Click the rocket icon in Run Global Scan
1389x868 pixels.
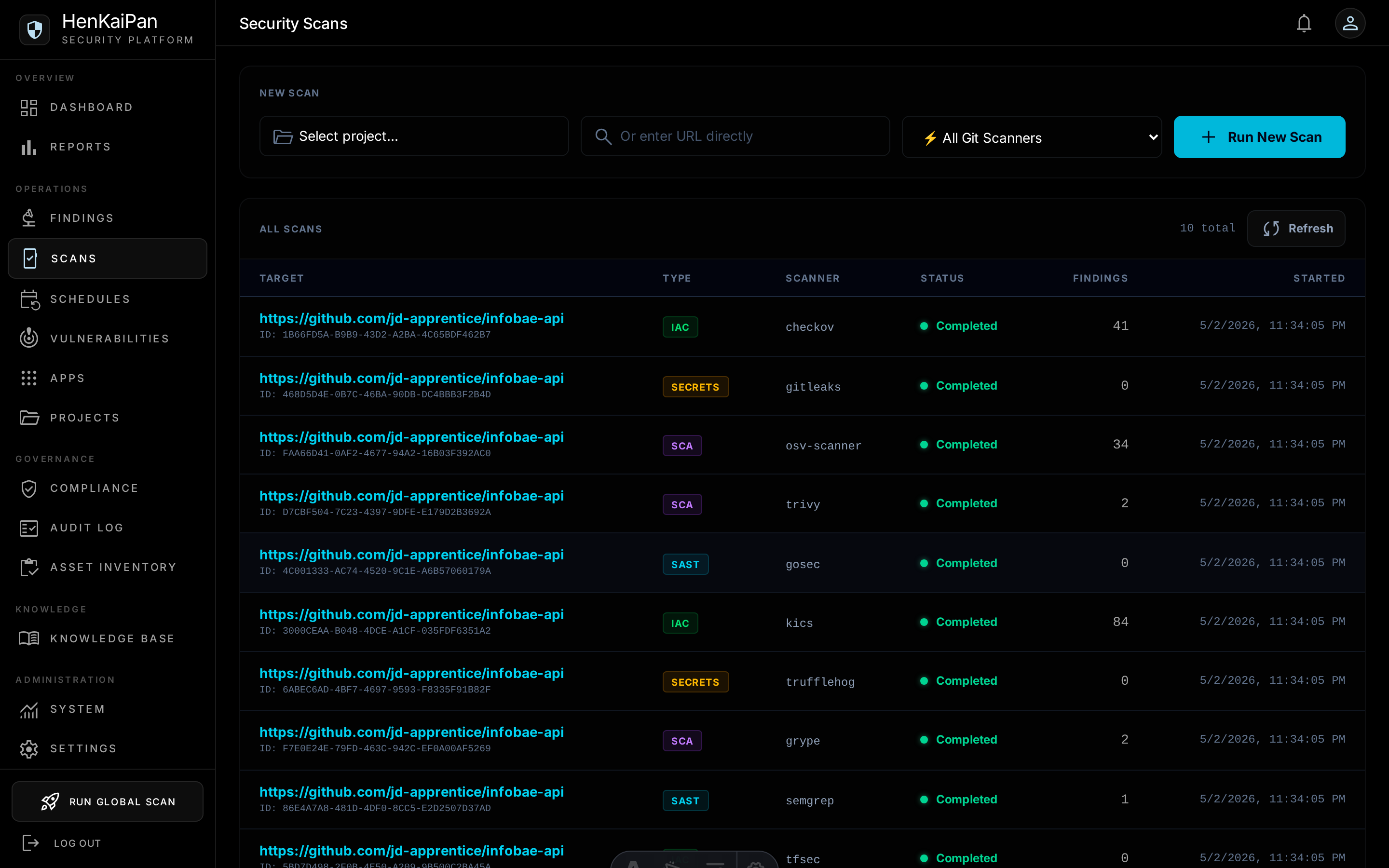coord(50,801)
